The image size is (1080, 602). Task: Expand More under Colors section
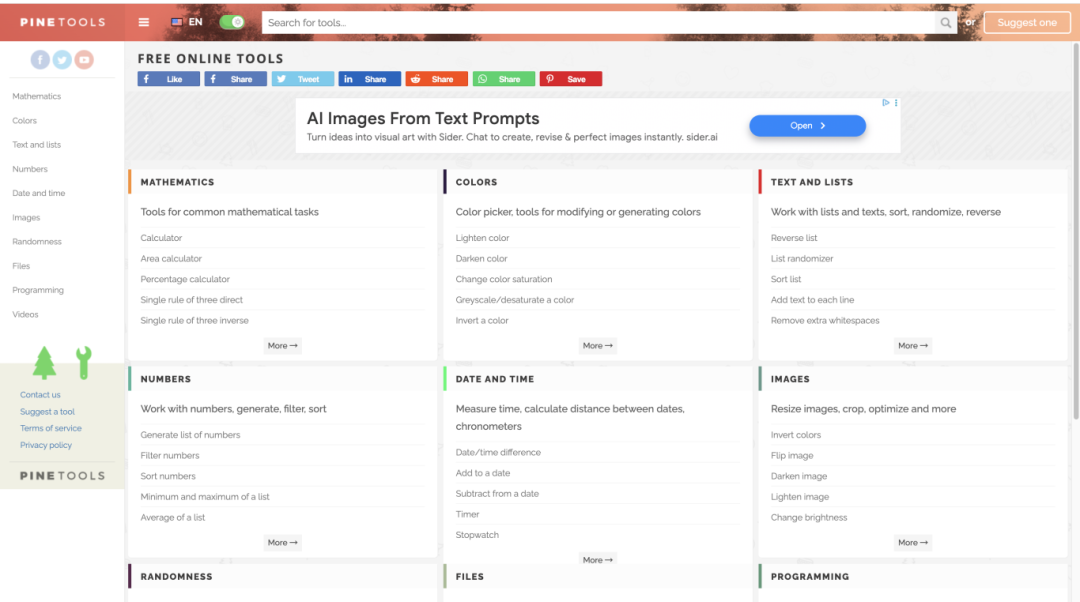coord(597,346)
